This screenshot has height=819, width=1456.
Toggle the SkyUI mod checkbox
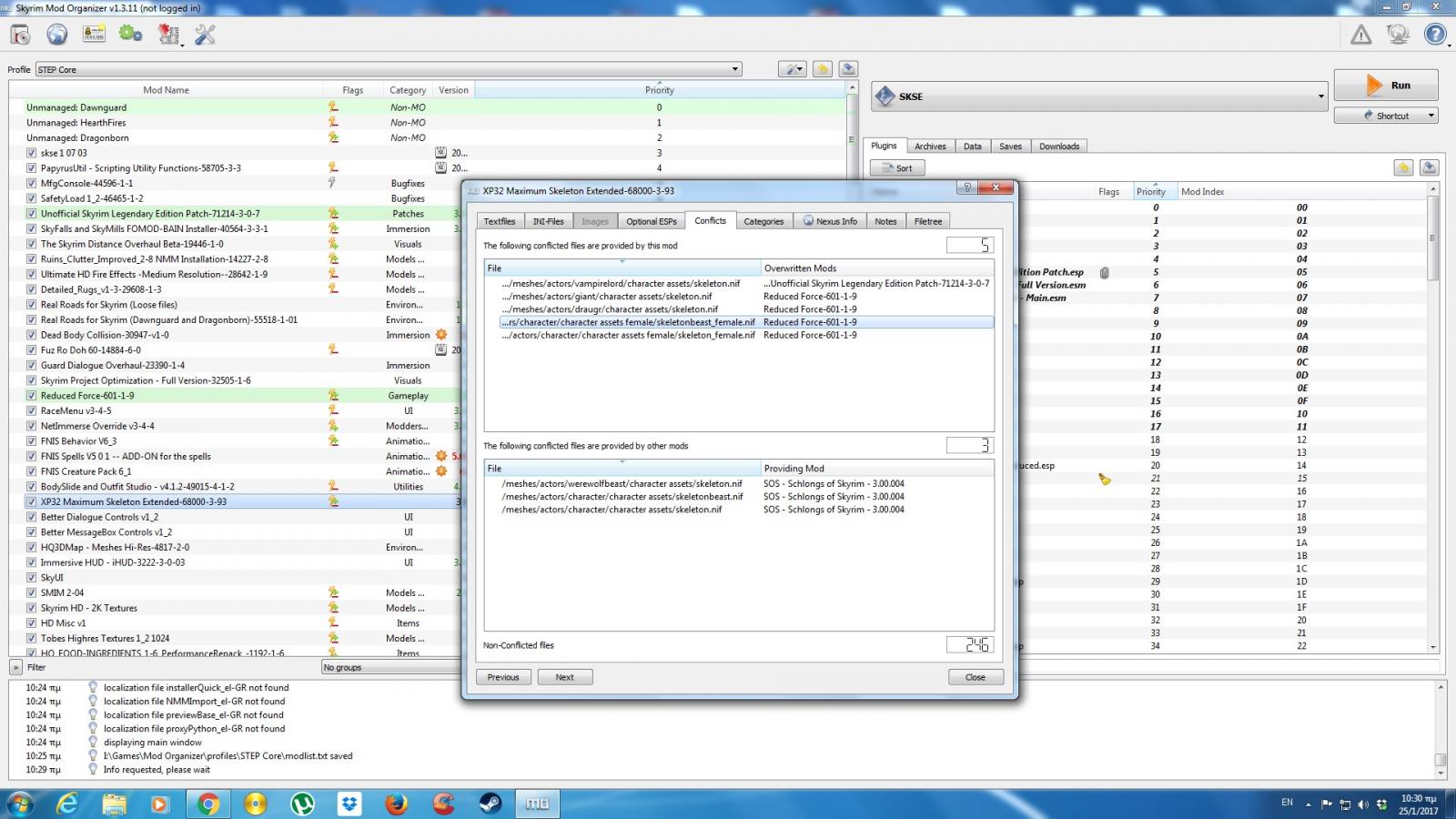pyautogui.click(x=32, y=578)
